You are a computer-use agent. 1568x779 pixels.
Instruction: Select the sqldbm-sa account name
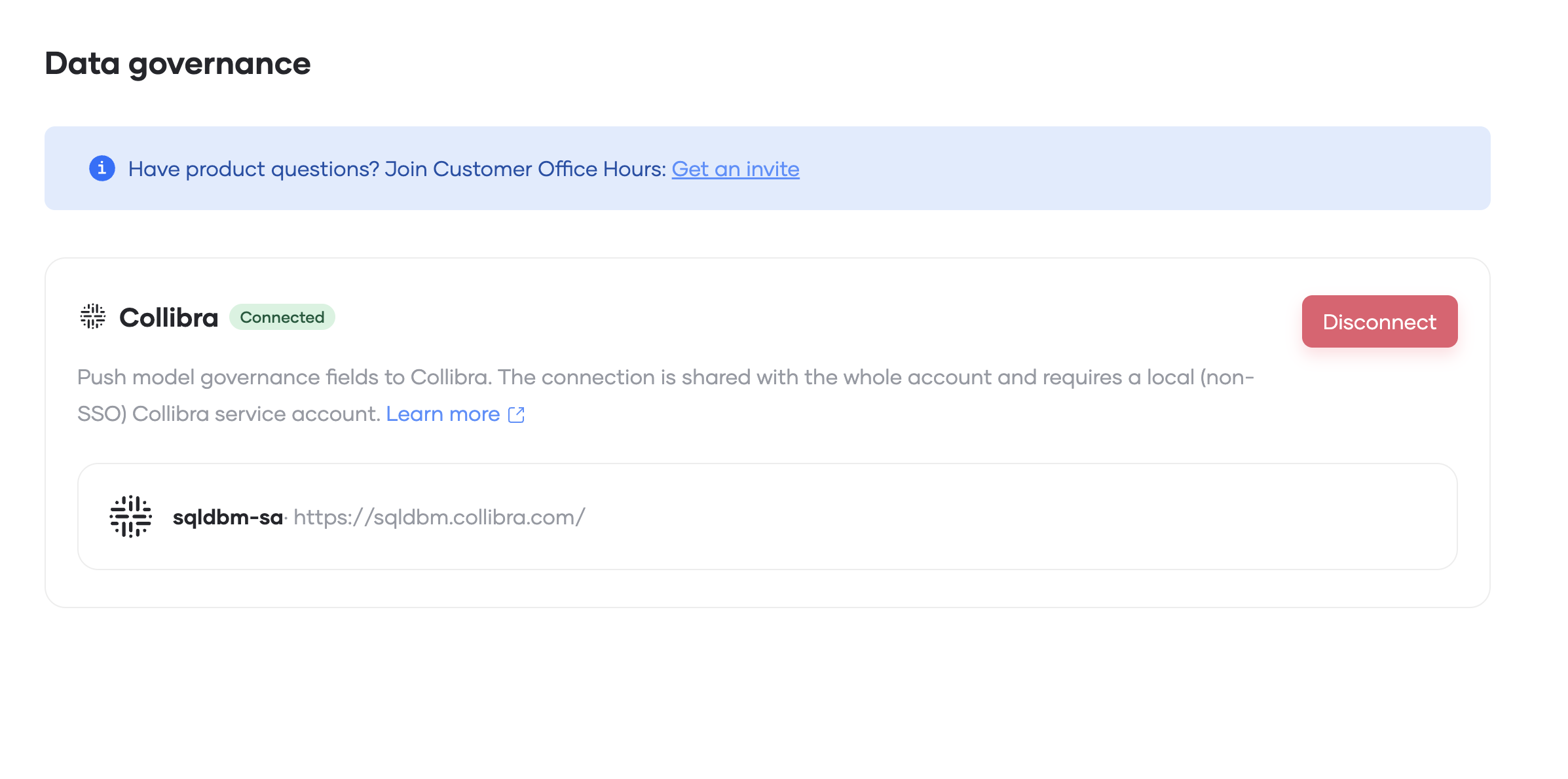(228, 517)
